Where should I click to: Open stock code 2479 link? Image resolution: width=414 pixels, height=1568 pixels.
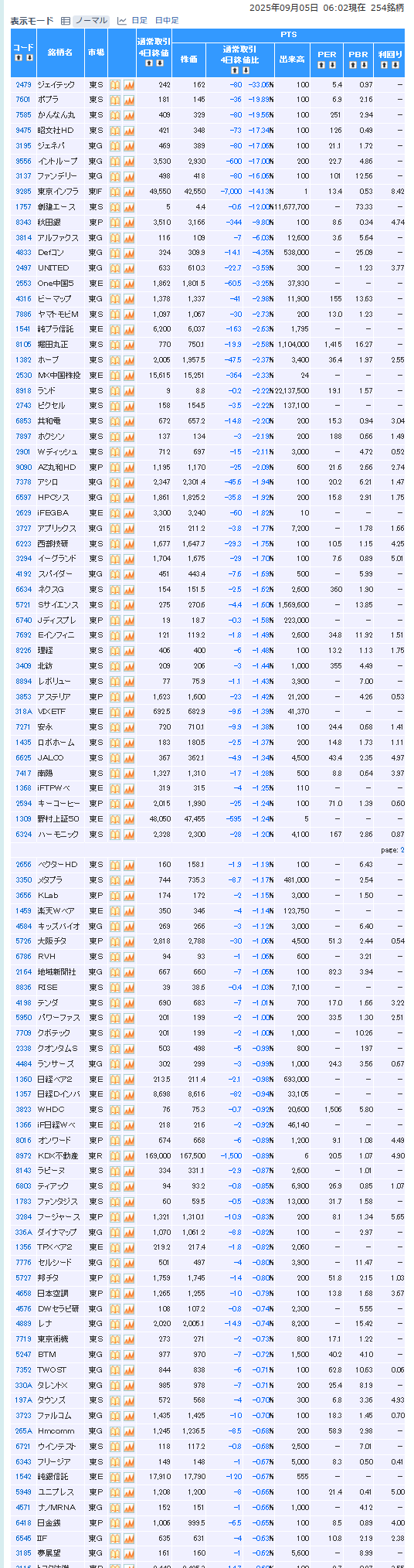(x=23, y=84)
